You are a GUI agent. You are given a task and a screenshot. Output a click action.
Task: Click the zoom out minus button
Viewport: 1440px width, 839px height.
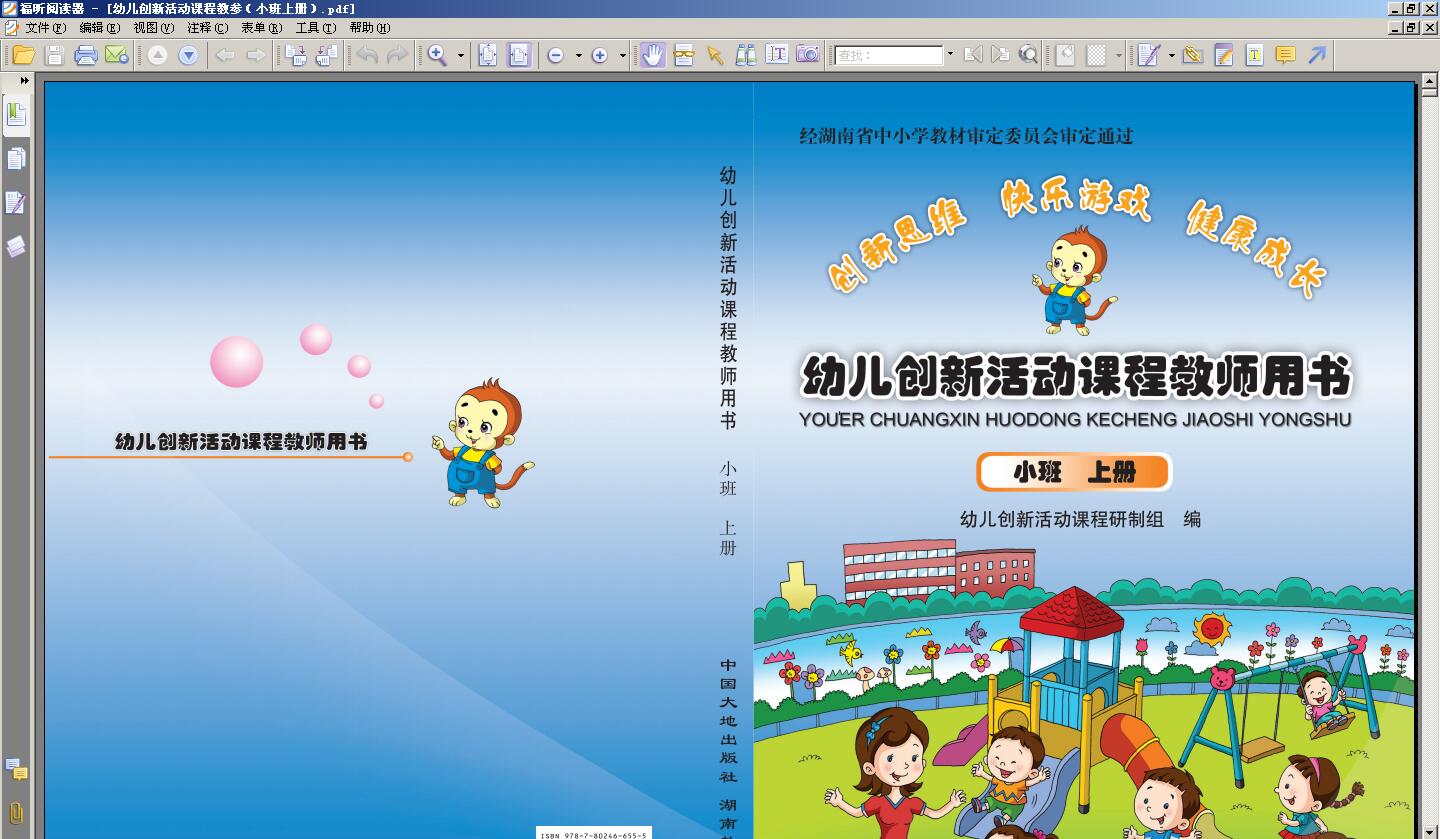pos(556,56)
